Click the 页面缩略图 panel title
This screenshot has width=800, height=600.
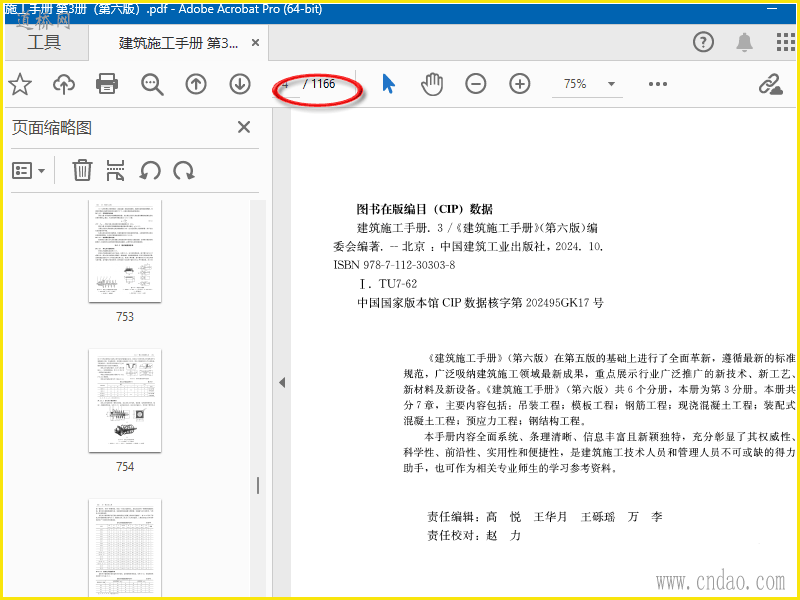(52, 128)
